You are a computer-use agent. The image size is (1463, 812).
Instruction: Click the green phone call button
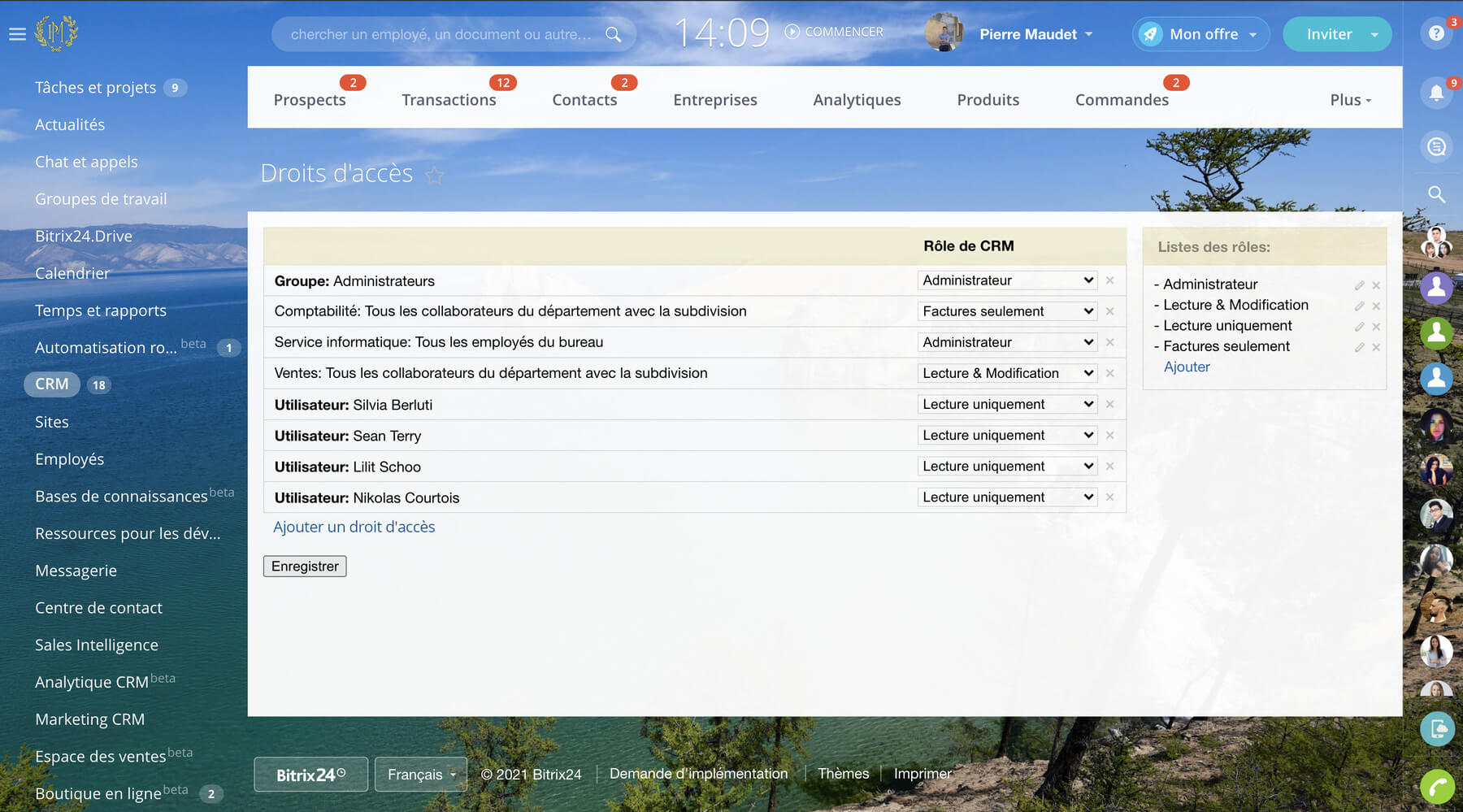(1437, 786)
